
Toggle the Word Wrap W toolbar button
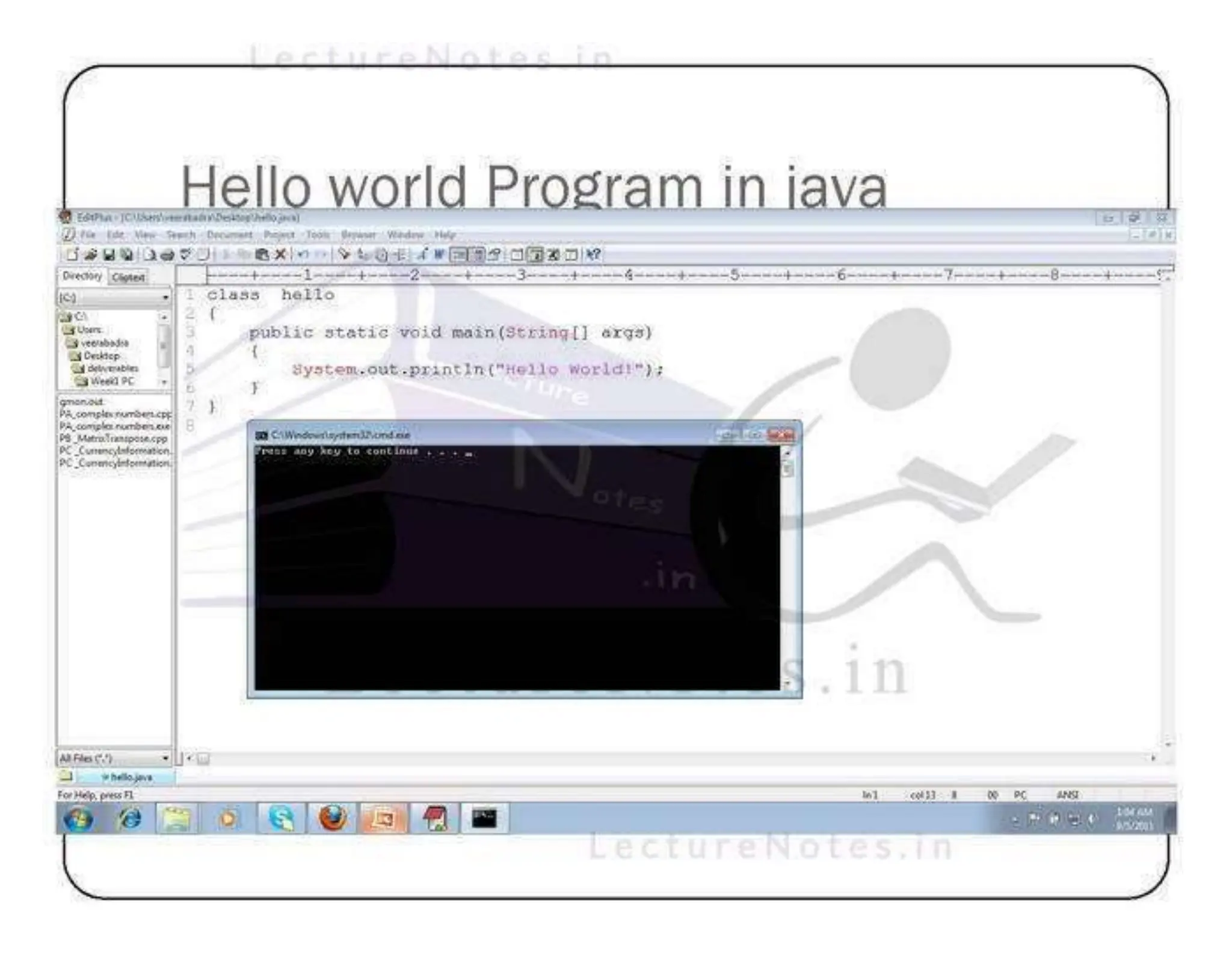(x=439, y=254)
